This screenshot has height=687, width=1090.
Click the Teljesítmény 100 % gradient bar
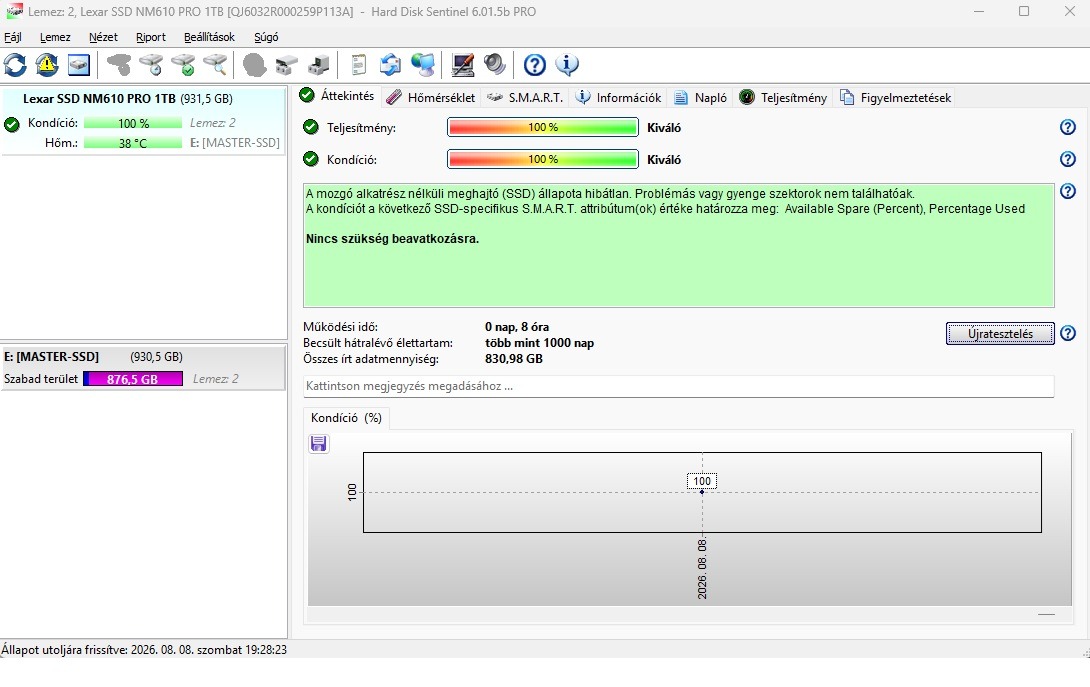point(543,127)
